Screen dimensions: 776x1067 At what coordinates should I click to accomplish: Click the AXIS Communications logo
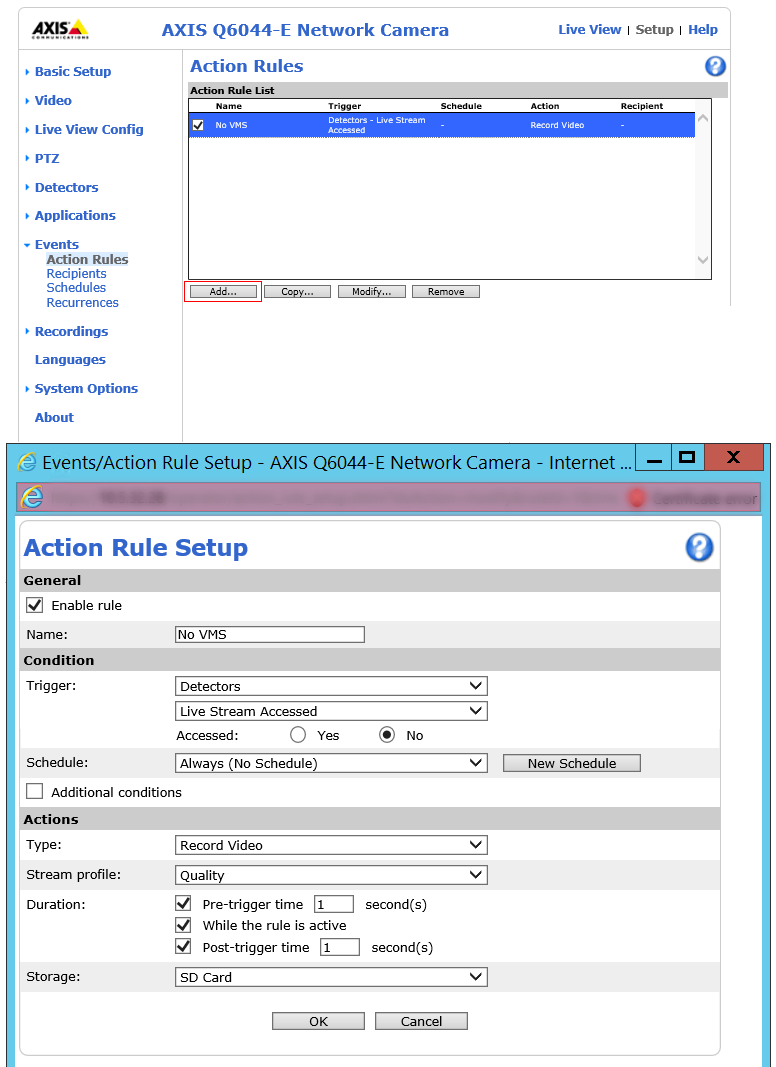[60, 29]
